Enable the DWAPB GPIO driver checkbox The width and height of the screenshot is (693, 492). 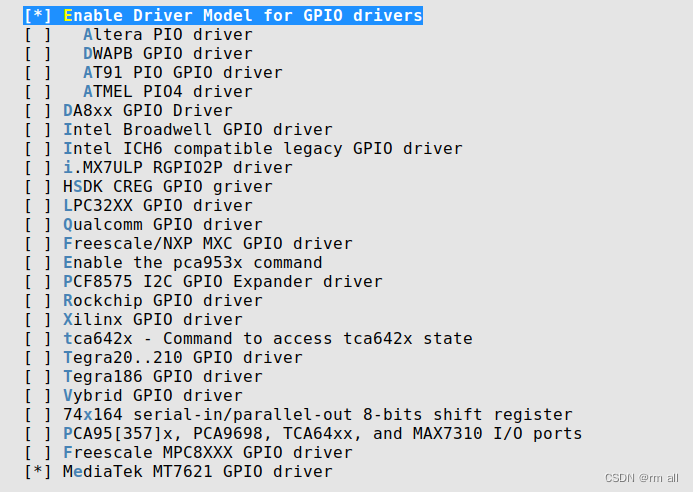click(38, 53)
